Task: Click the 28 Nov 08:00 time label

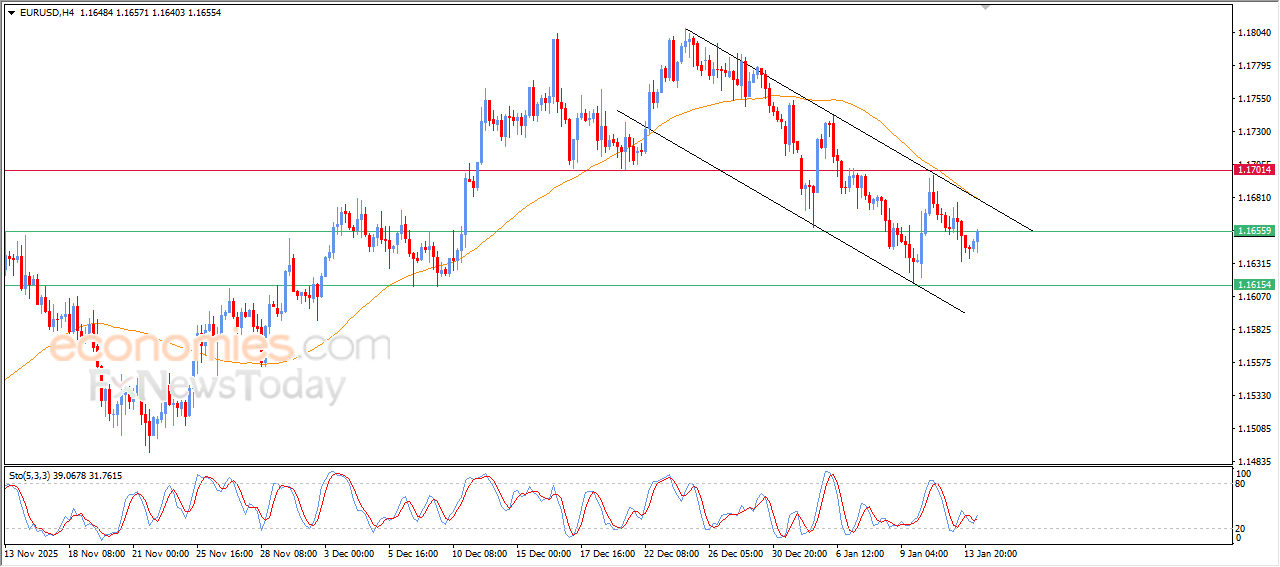Action: click(x=288, y=553)
